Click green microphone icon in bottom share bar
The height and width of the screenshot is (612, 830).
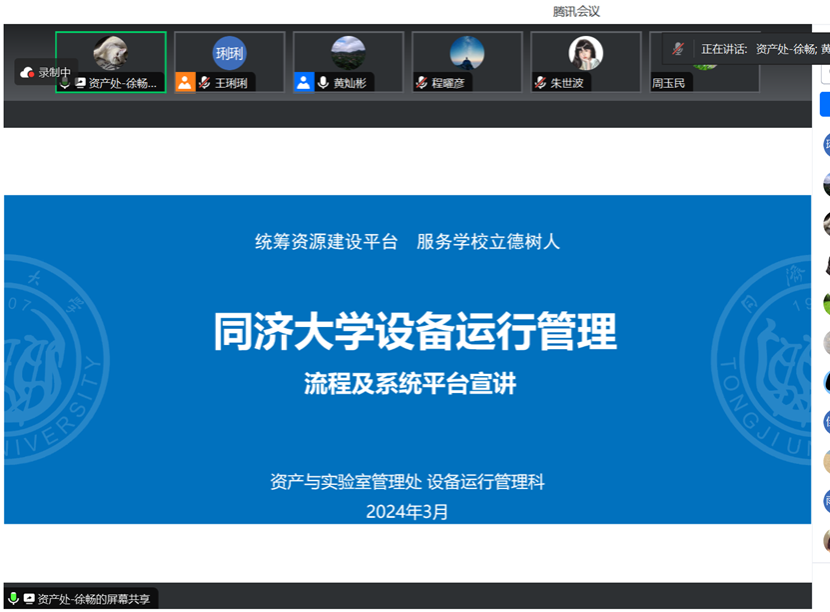pyautogui.click(x=13, y=598)
